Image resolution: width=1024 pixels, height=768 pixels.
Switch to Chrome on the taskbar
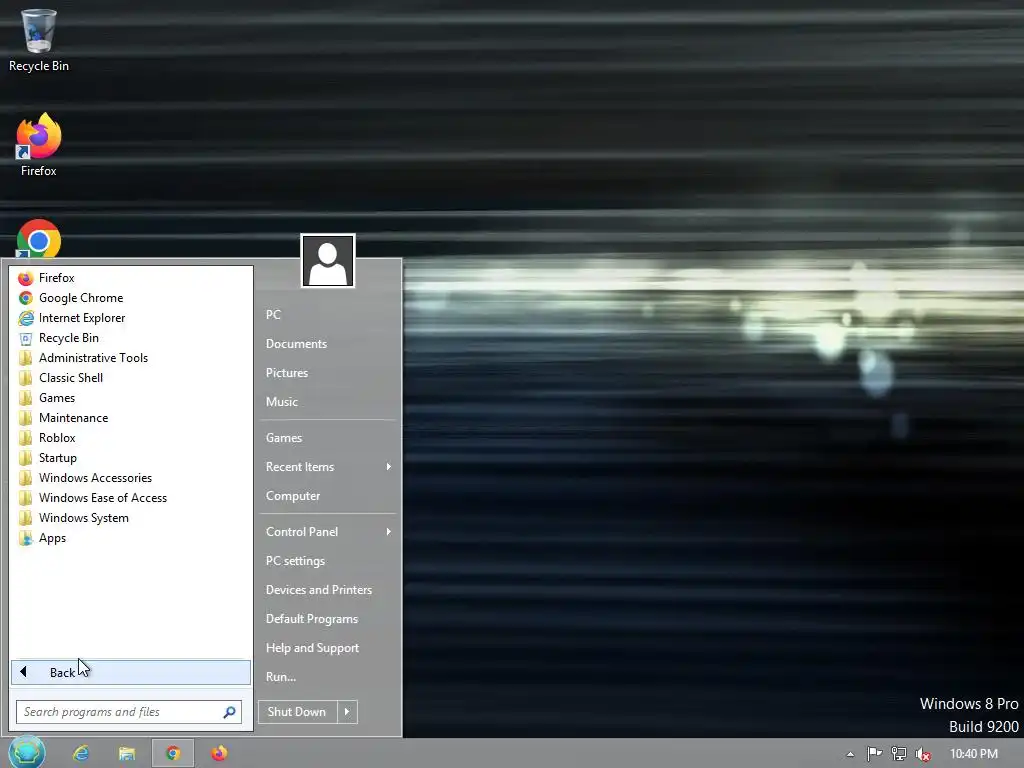pos(173,754)
